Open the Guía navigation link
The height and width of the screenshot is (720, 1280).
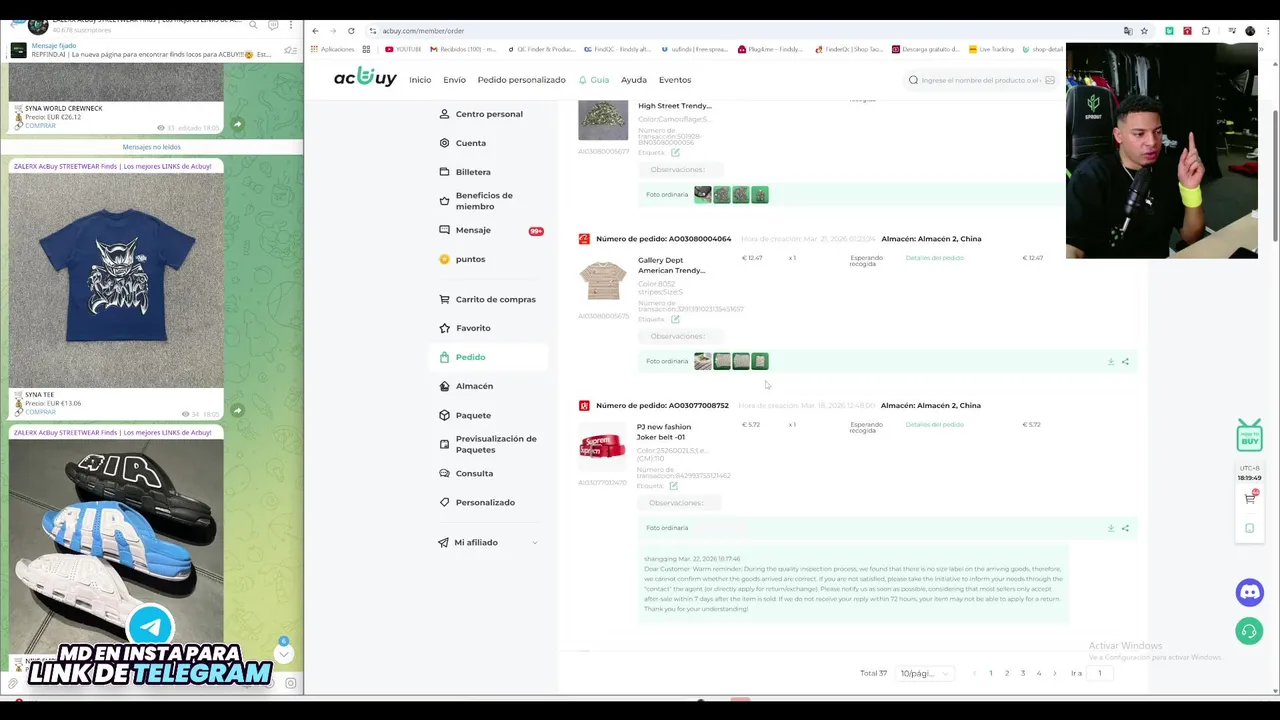tap(594, 80)
